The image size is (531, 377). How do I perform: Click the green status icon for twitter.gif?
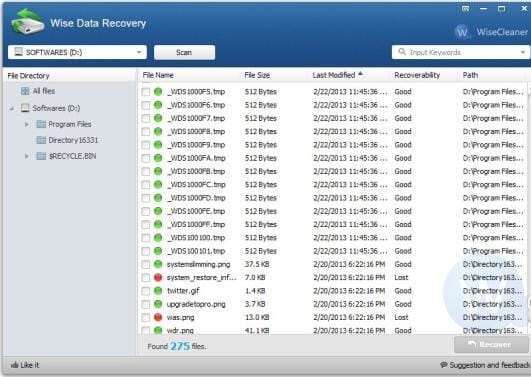tap(158, 291)
